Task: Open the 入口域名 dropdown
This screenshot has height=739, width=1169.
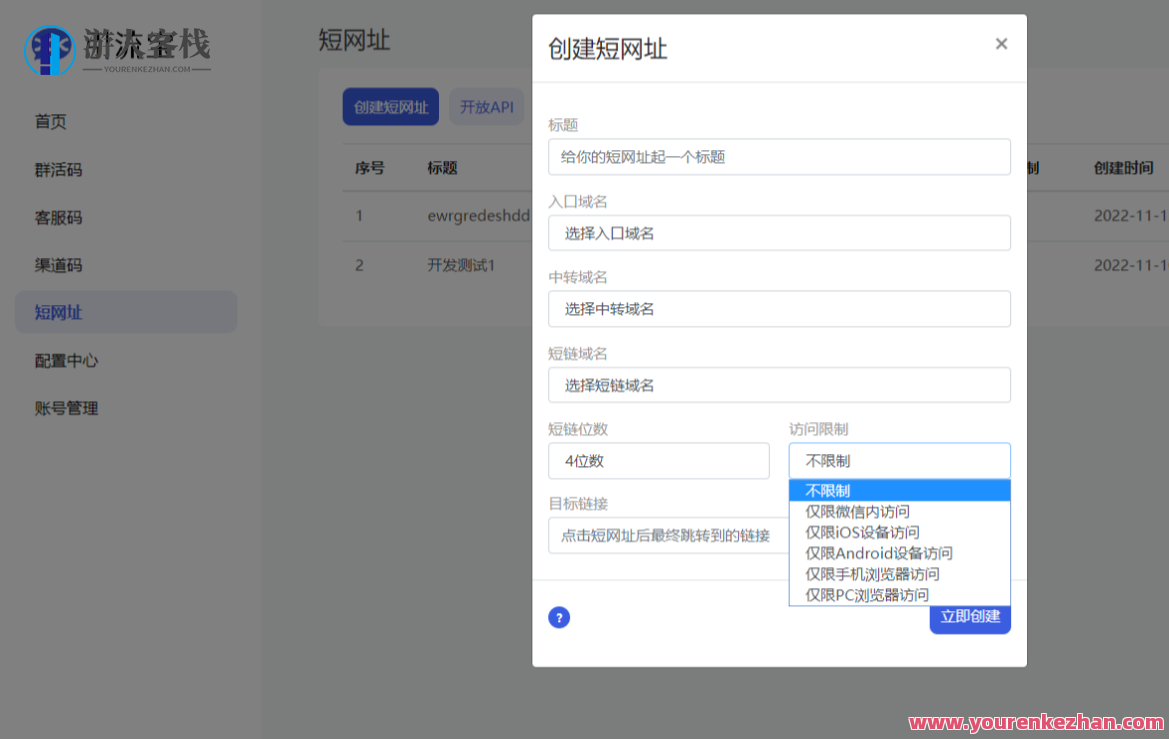Action: pos(779,232)
